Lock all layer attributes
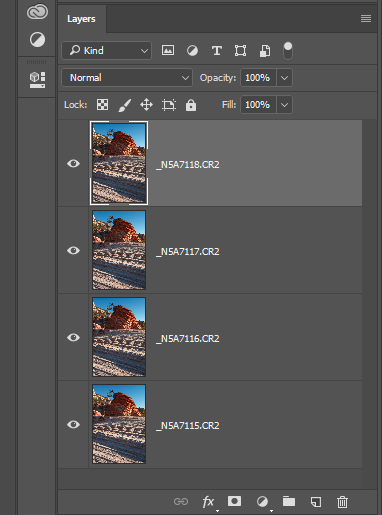The height and width of the screenshot is (515, 382). (x=191, y=105)
